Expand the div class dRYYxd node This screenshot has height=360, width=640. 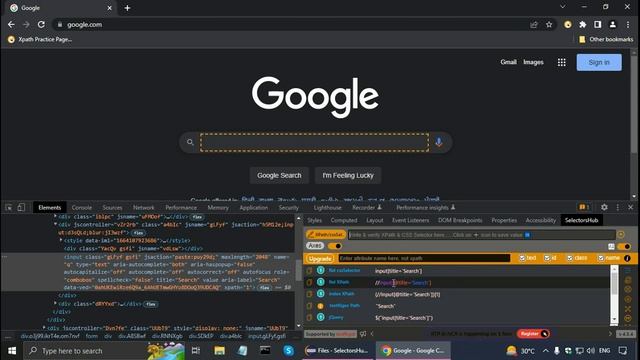(x=55, y=303)
